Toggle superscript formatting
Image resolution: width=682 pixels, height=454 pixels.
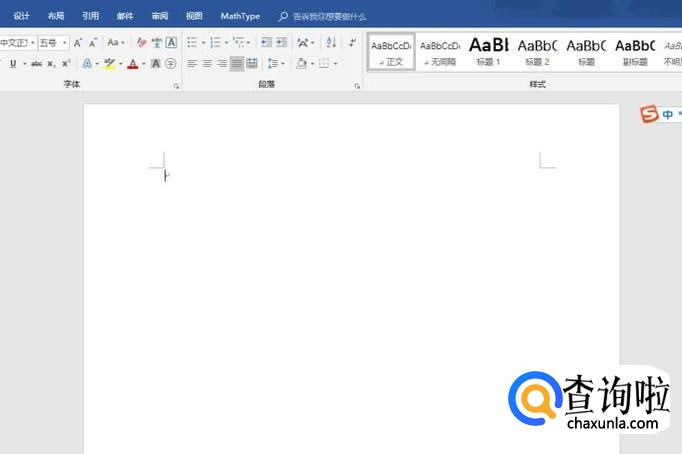[66, 64]
